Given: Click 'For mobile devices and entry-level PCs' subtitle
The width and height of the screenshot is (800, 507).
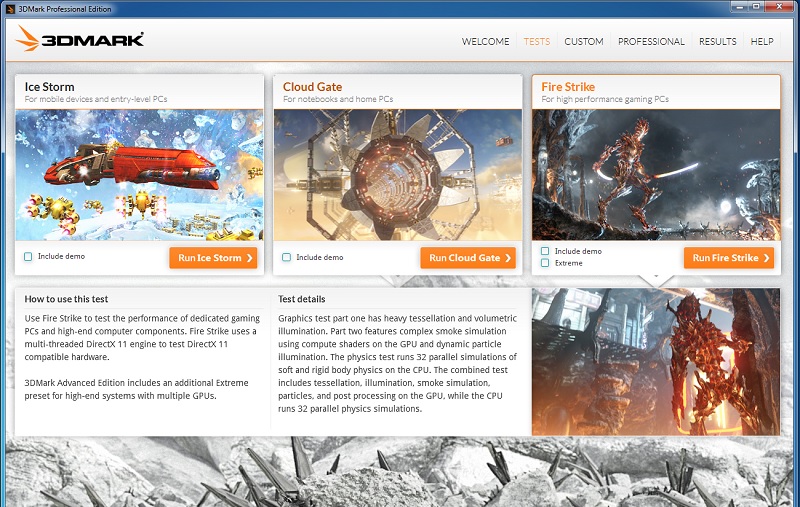Looking at the screenshot, I should coord(96,99).
